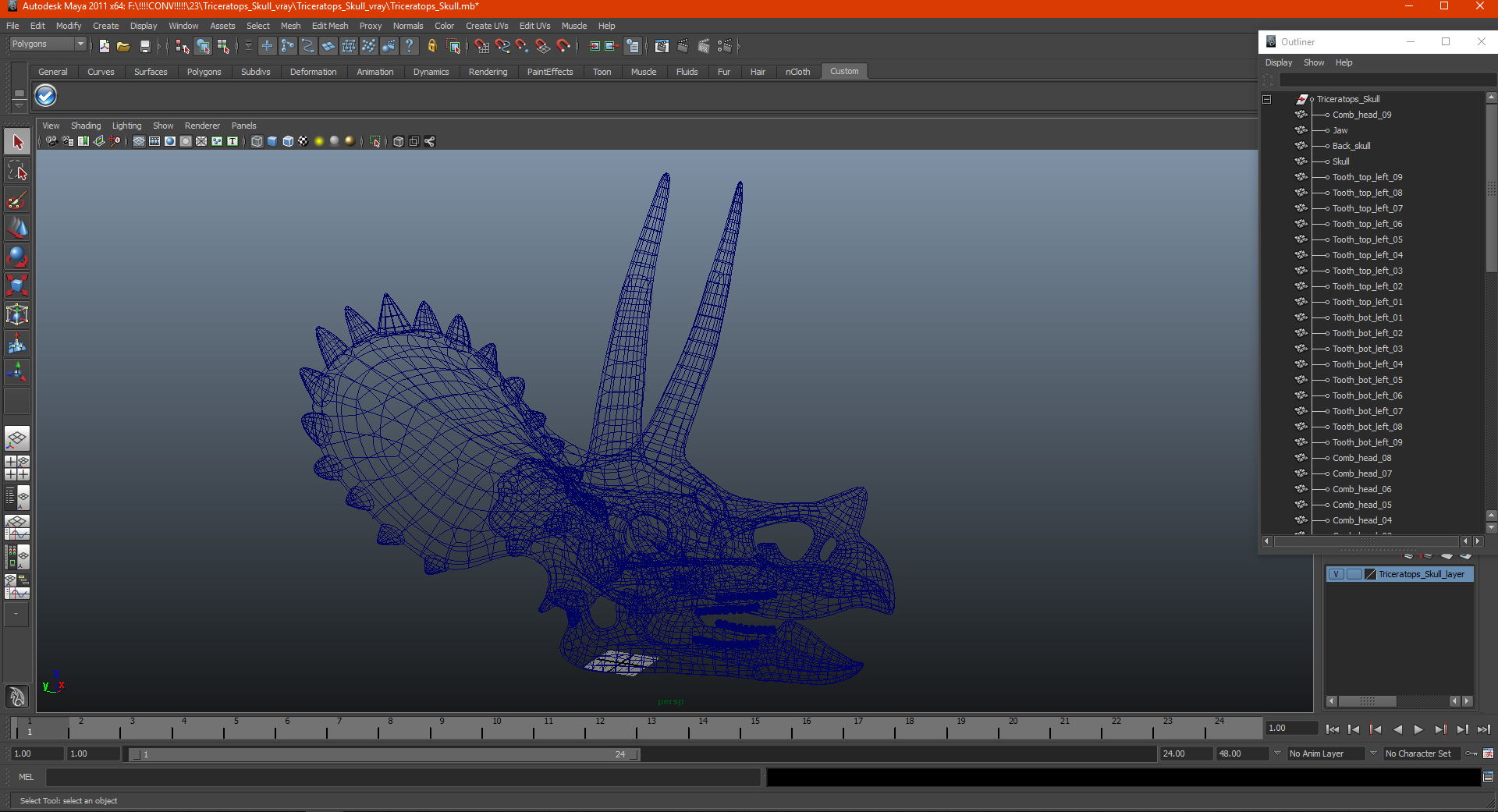The width and height of the screenshot is (1498, 812).
Task: Switch to Persp/Graph Editor layout
Action: tap(17, 527)
